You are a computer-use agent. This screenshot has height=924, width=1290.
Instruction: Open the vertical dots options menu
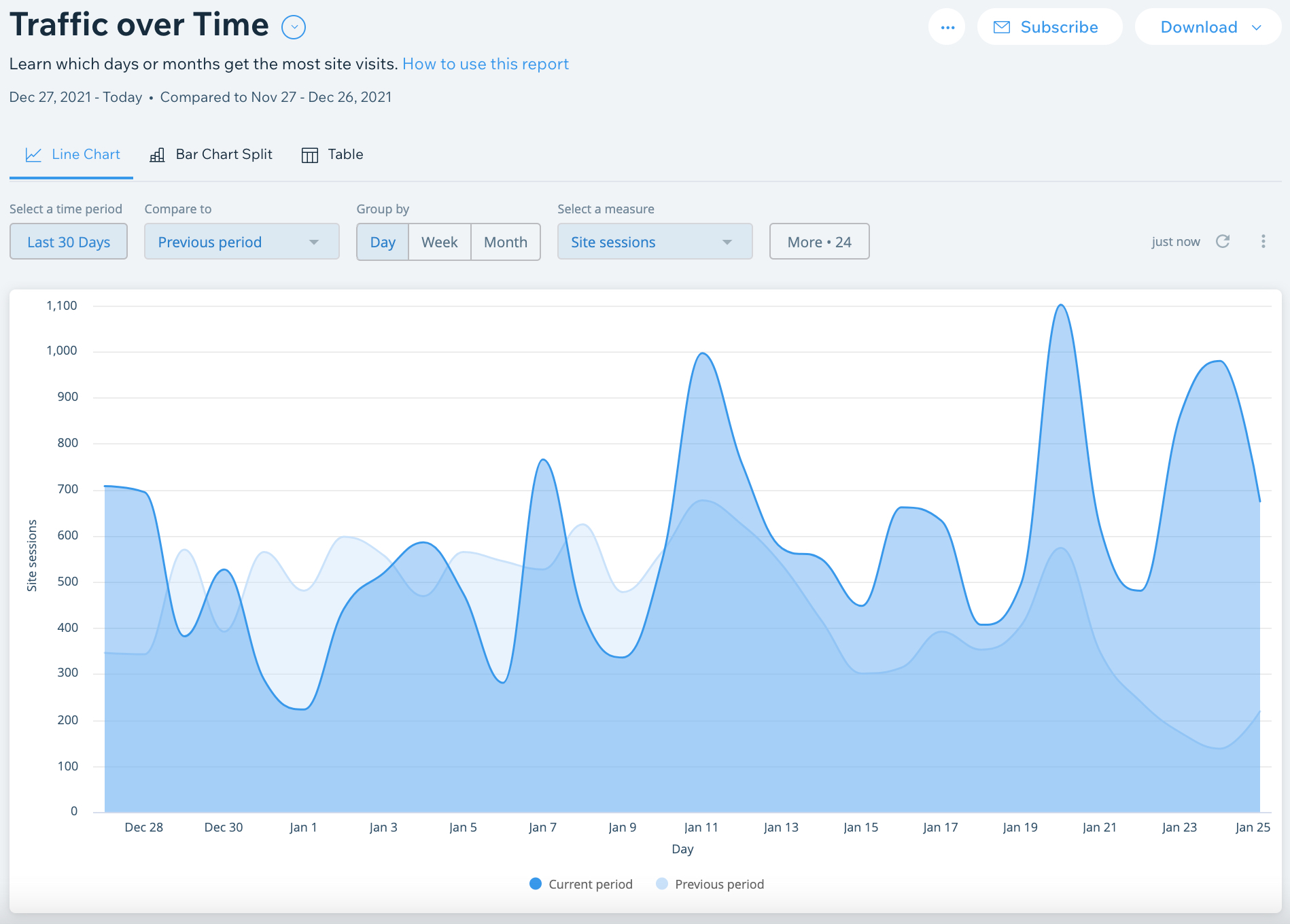pos(1263,241)
